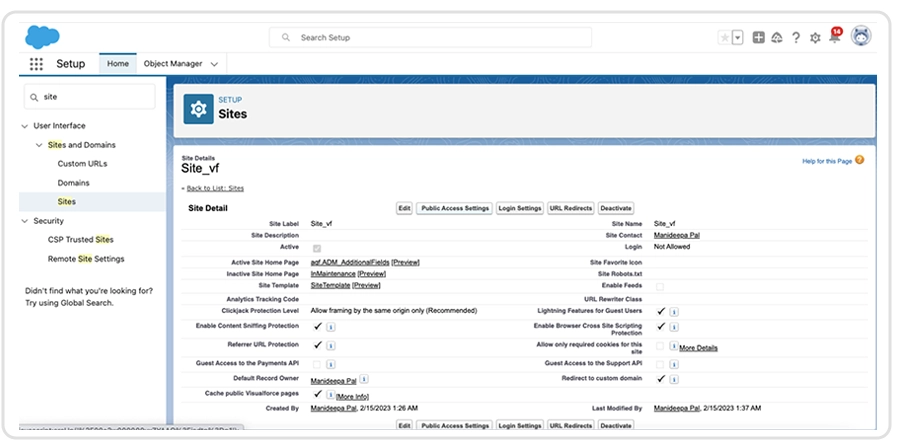Click the Global Actions plus icon
Screen dimensions: 900x444
(x=759, y=38)
